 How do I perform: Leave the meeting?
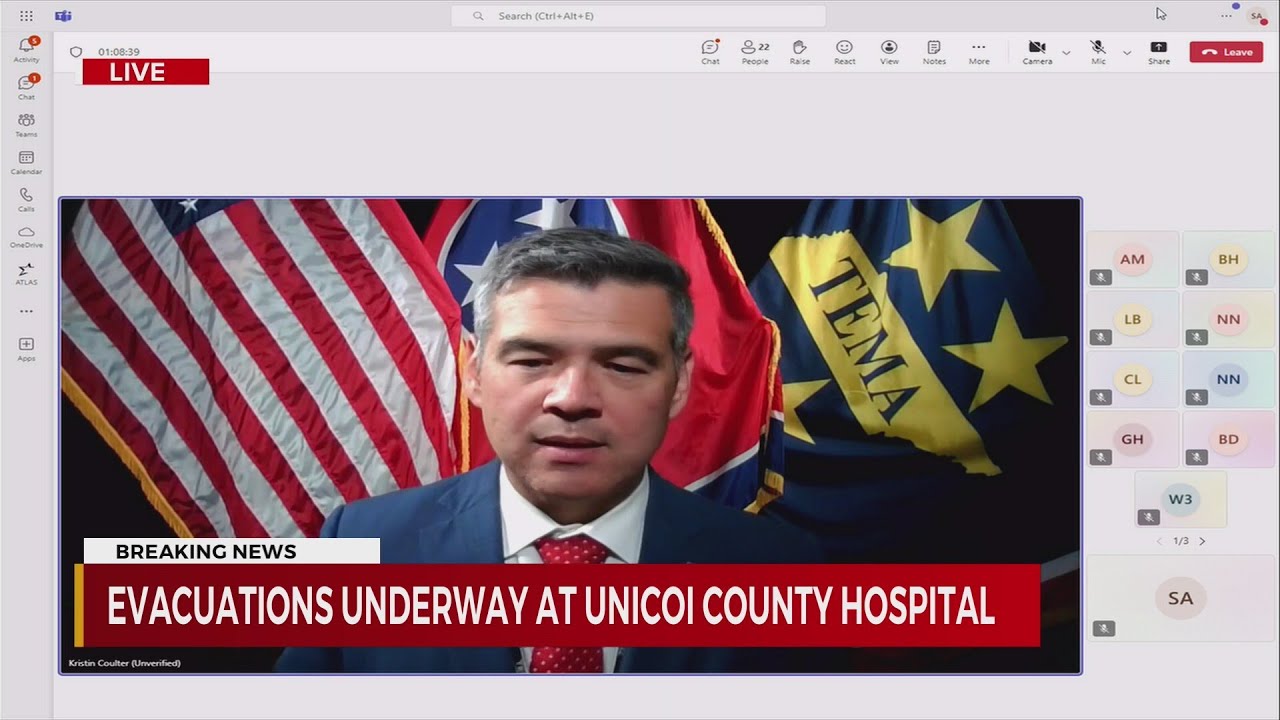pos(1226,52)
